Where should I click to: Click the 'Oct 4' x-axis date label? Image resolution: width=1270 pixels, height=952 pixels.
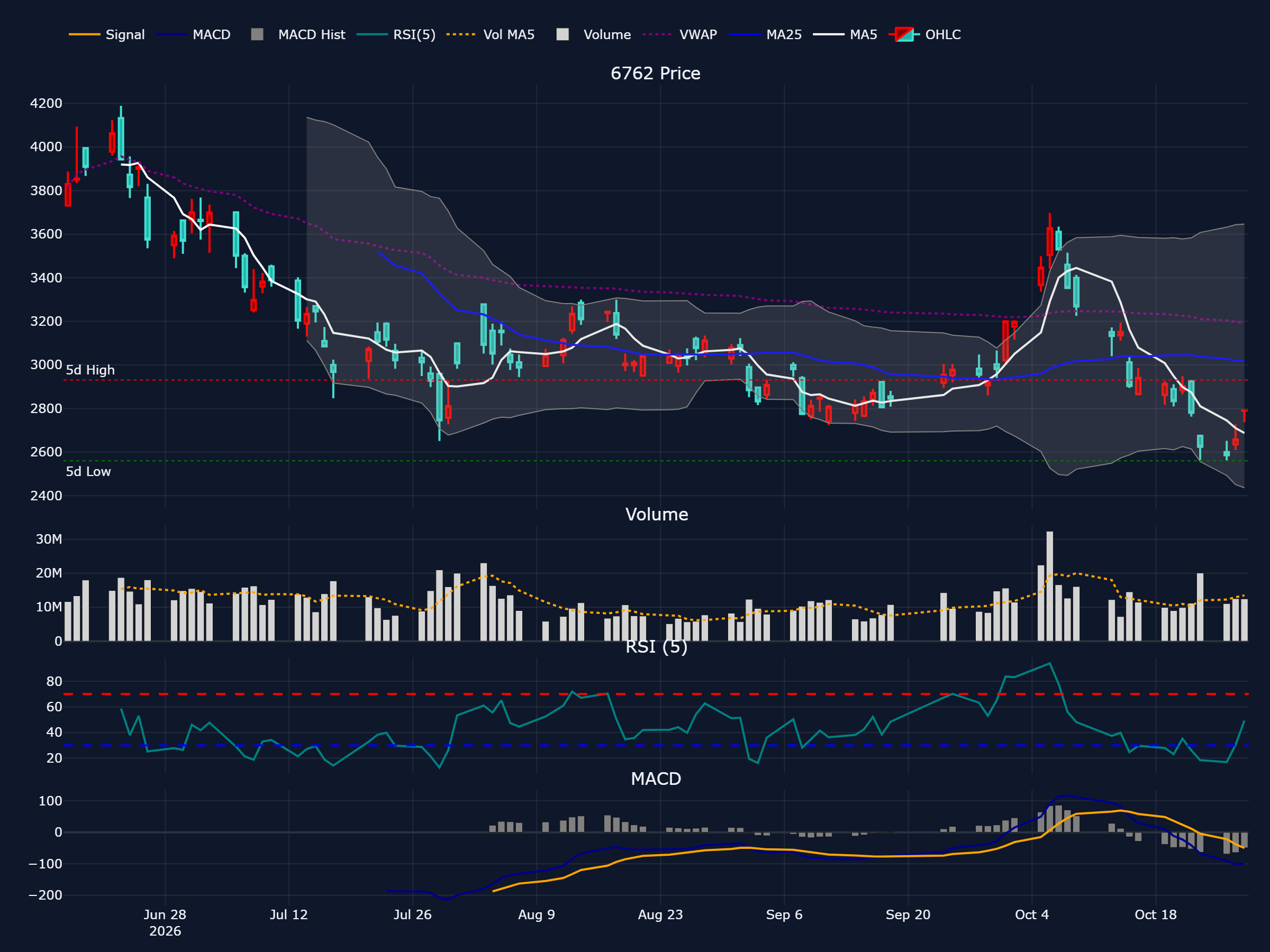(1032, 914)
